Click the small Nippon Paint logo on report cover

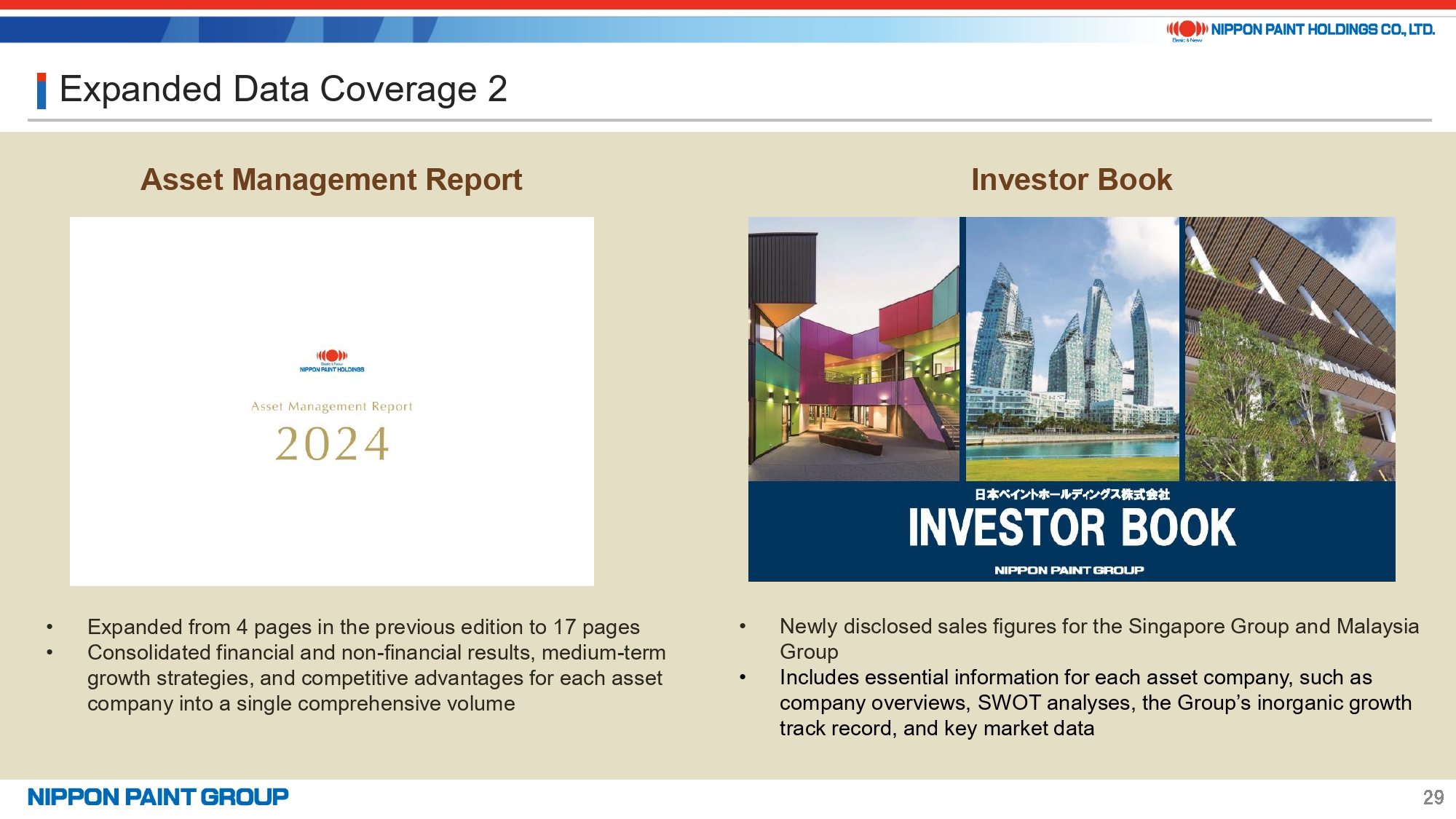coord(332,361)
